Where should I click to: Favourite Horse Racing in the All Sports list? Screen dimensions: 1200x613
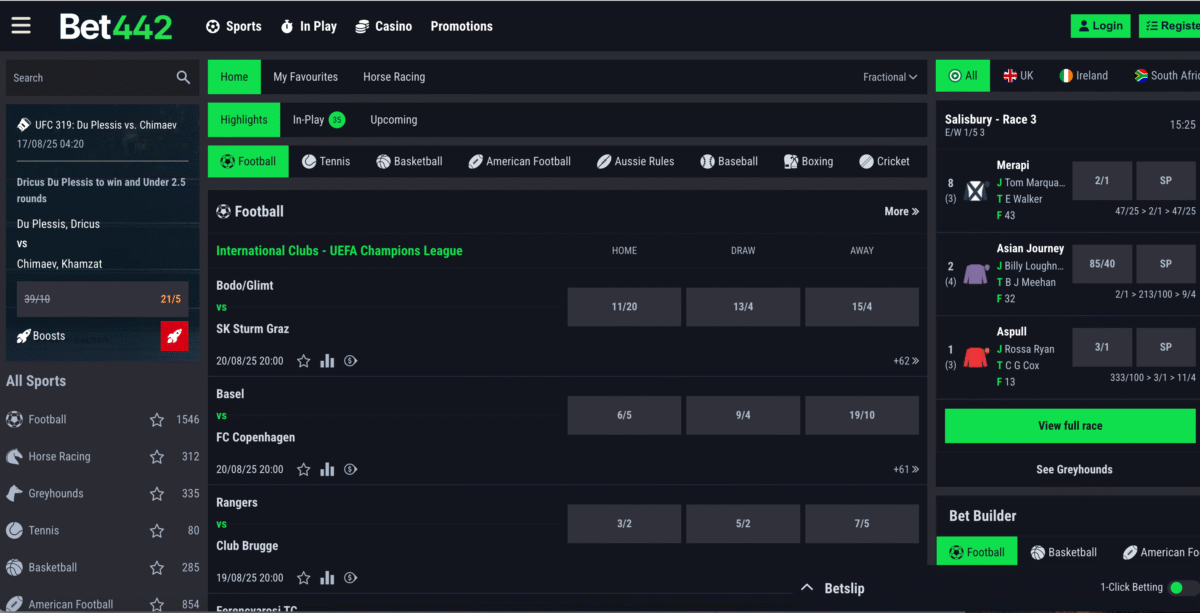(157, 457)
